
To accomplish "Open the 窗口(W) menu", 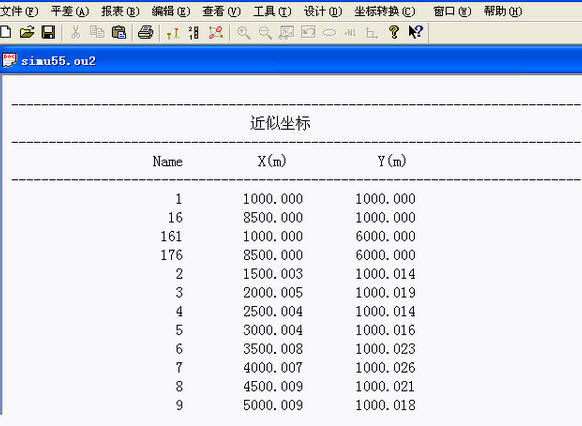I will pos(452,12).
